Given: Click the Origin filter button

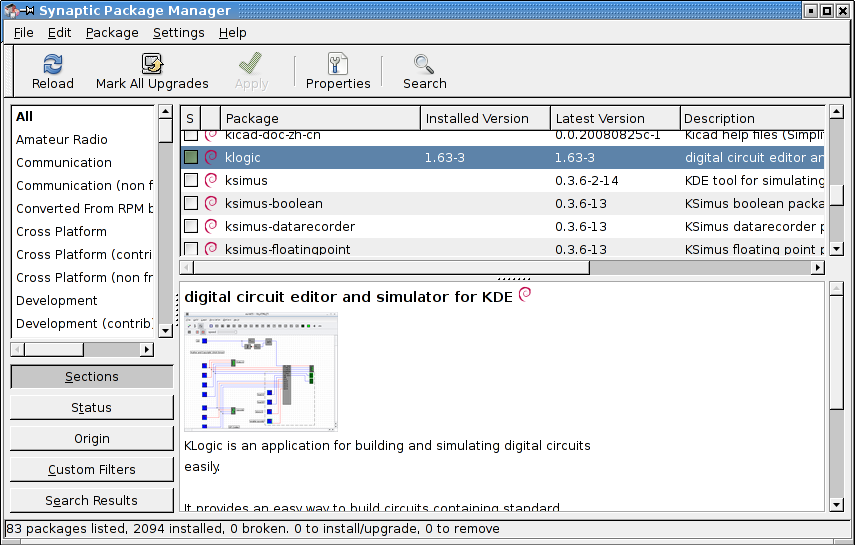Looking at the screenshot, I should [92, 439].
